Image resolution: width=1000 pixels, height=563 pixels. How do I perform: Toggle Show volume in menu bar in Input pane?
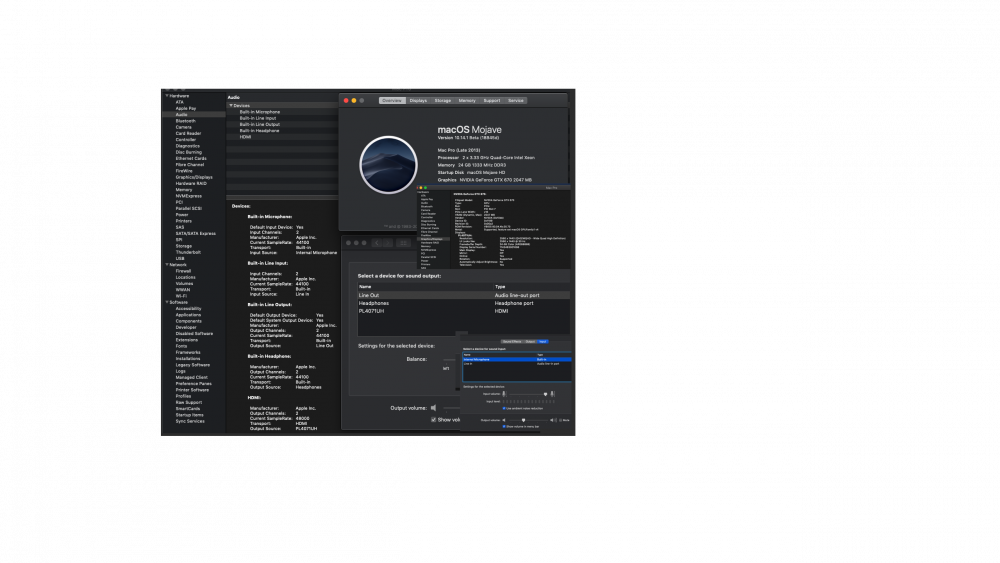coord(504,427)
